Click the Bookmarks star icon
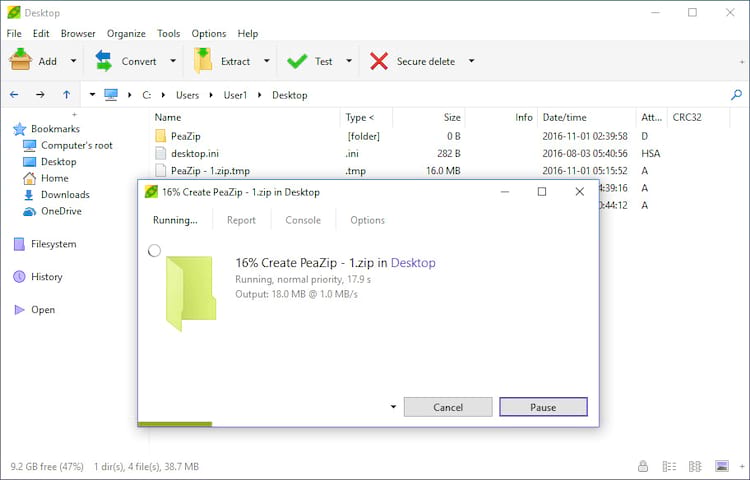 coord(20,129)
